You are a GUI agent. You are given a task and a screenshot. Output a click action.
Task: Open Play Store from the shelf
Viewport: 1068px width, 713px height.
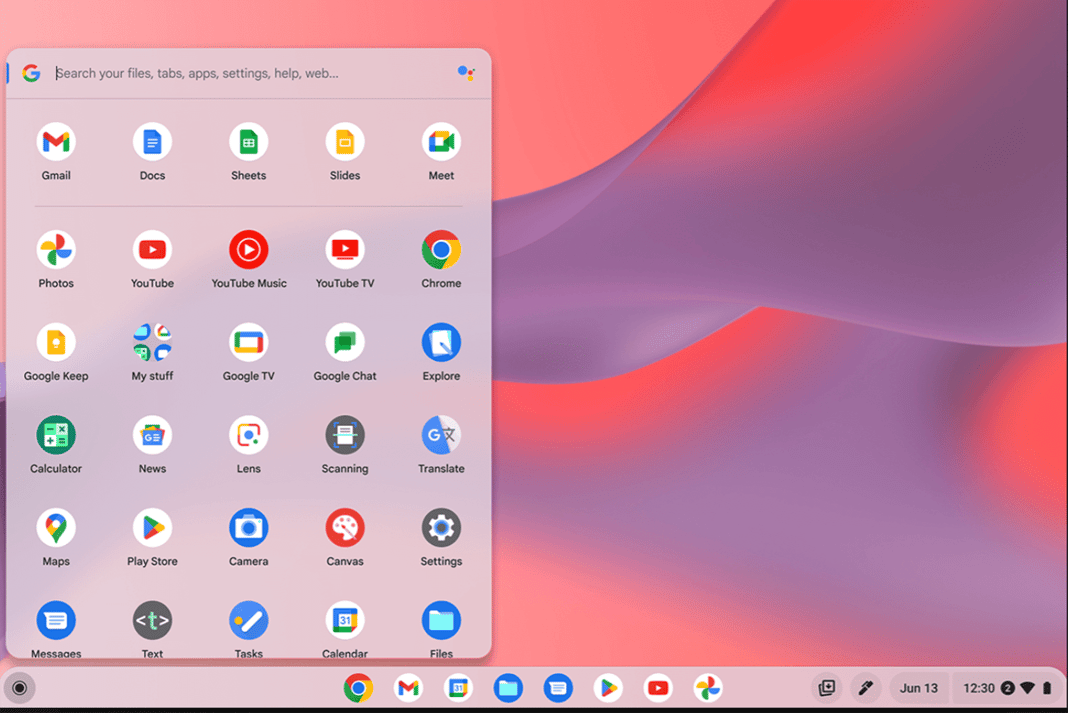608,688
